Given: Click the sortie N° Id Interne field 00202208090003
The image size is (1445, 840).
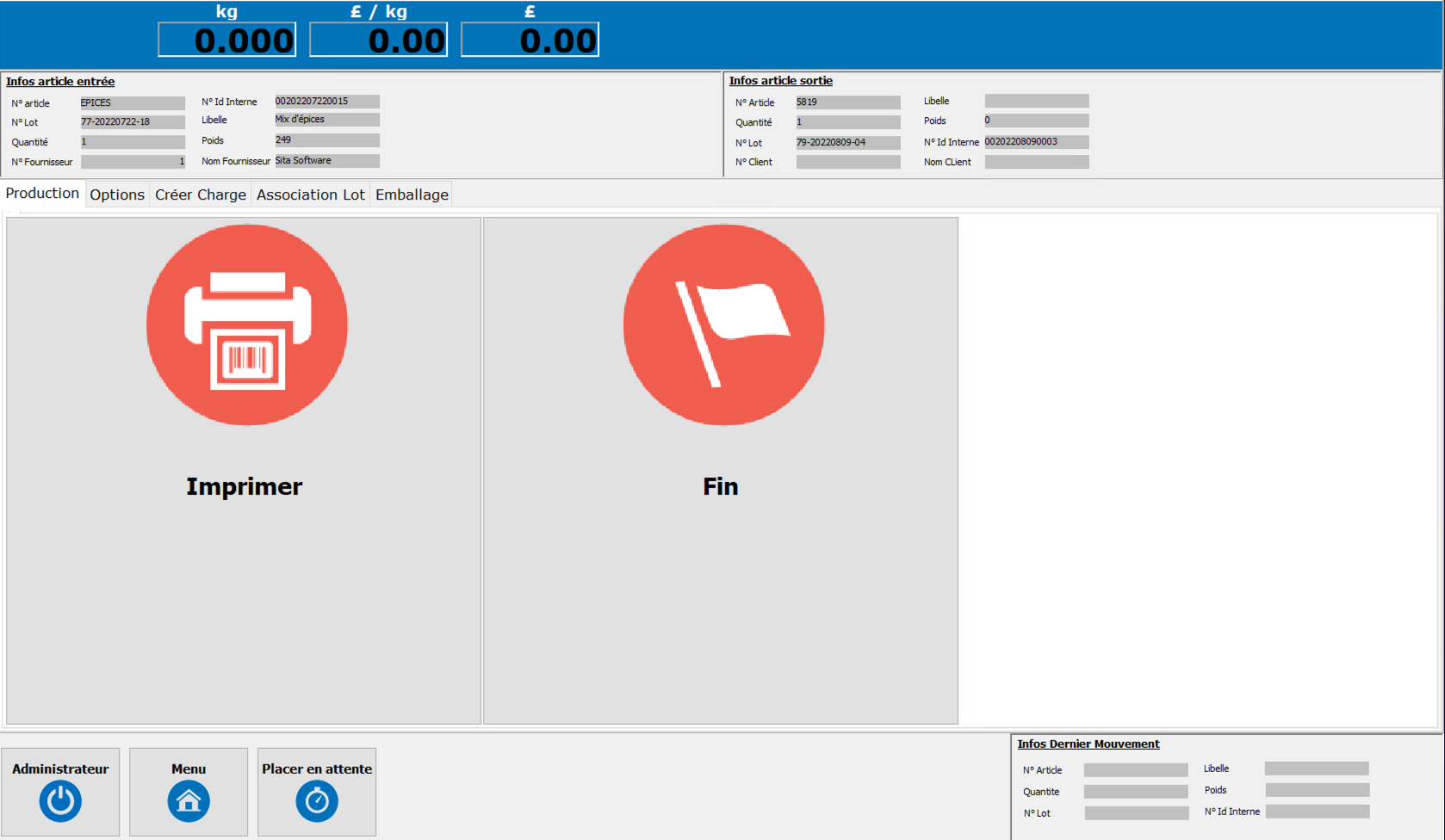Looking at the screenshot, I should tap(1037, 142).
